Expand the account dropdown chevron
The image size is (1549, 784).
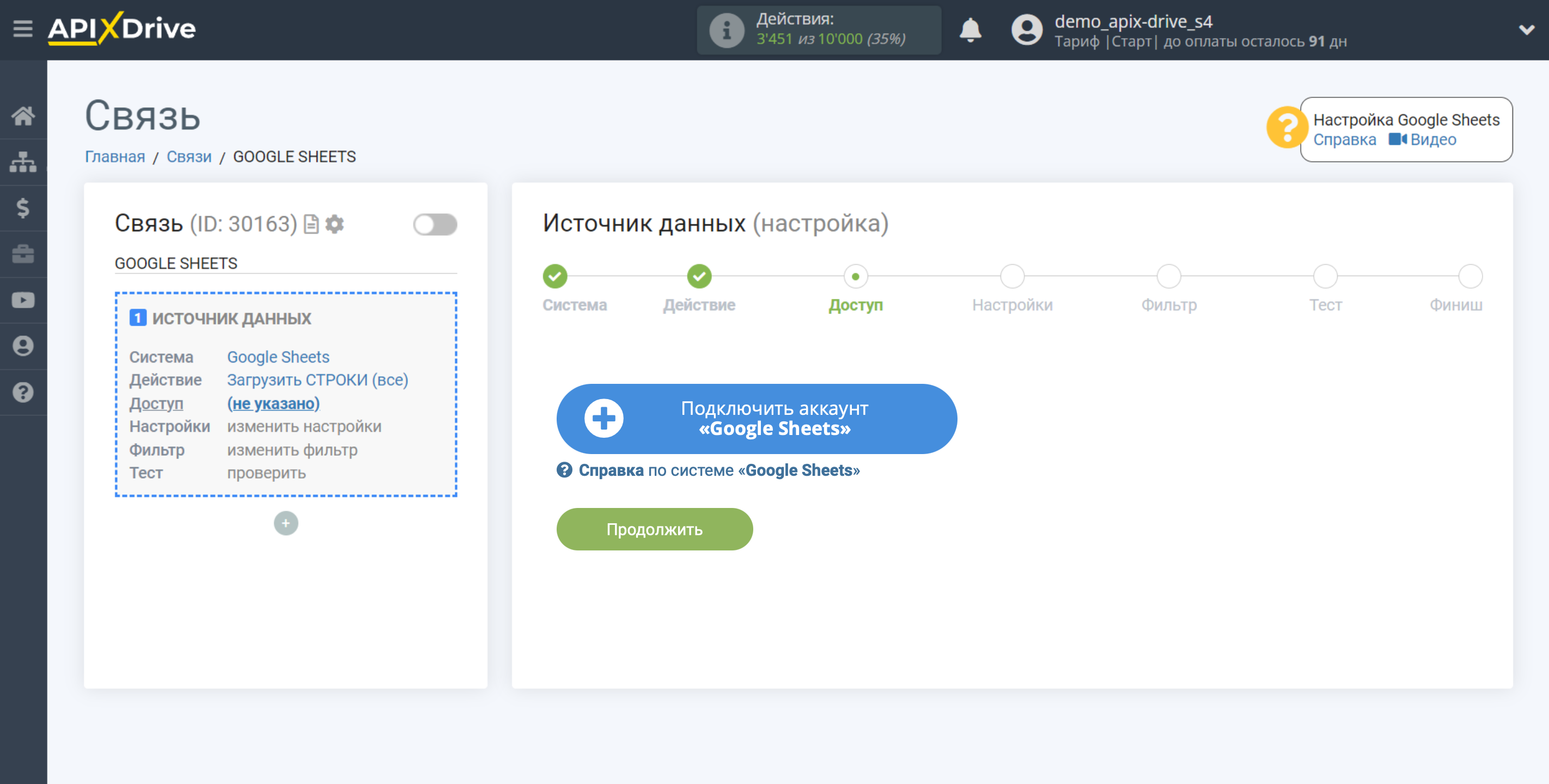point(1526,29)
